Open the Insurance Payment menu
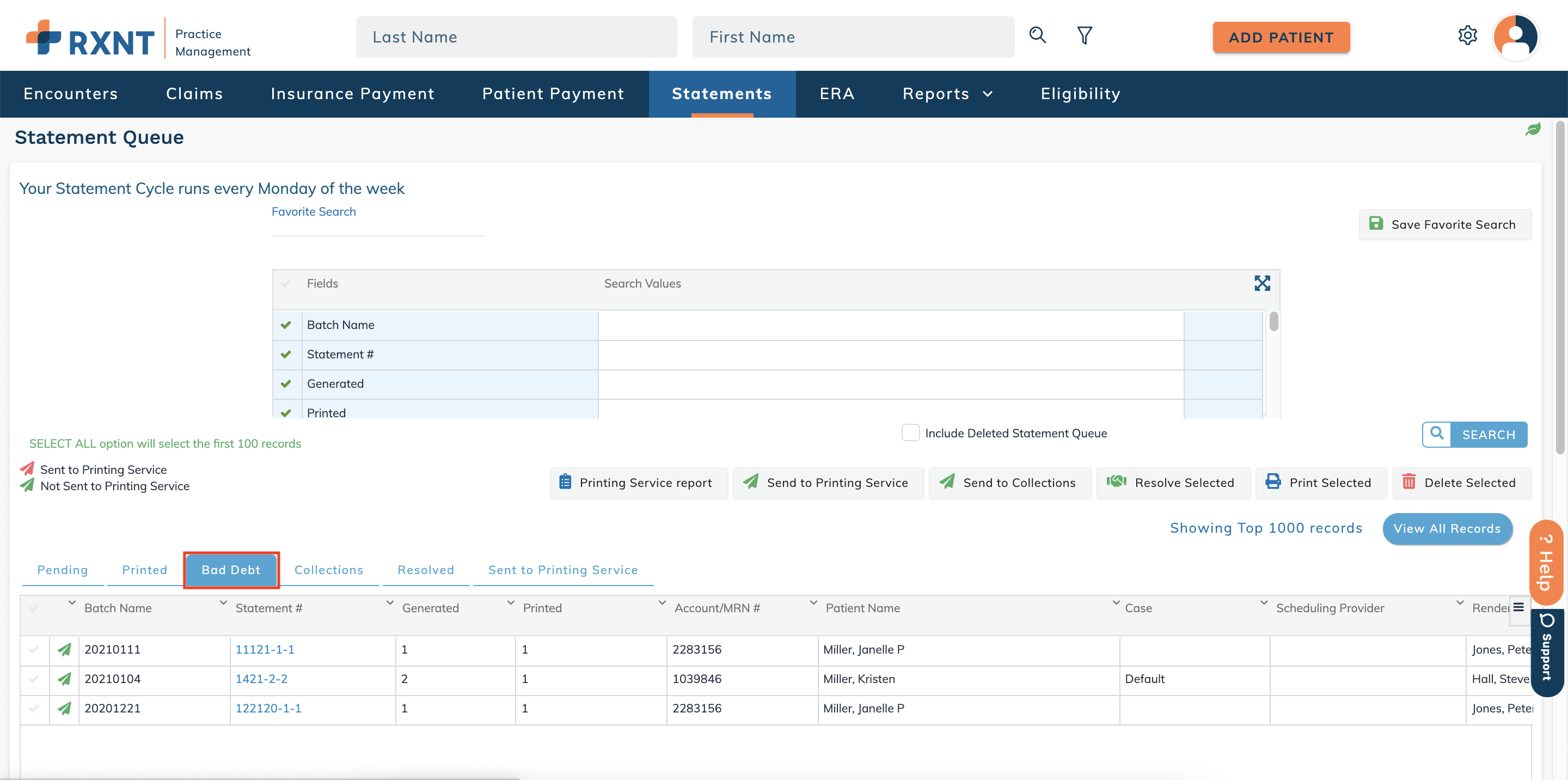 click(x=352, y=94)
